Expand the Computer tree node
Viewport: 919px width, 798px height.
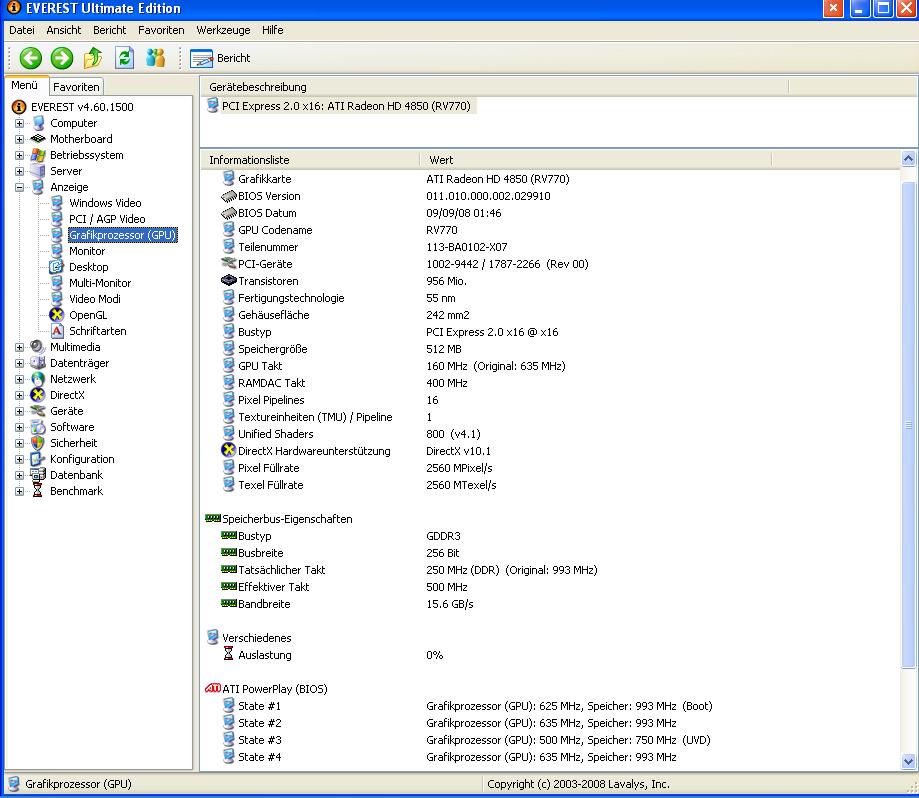point(19,123)
